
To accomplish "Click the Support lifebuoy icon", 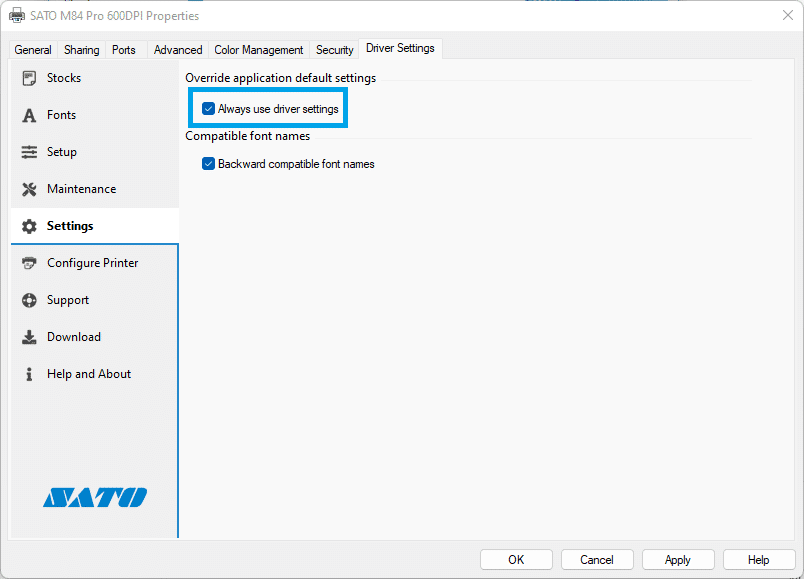I will 29,300.
